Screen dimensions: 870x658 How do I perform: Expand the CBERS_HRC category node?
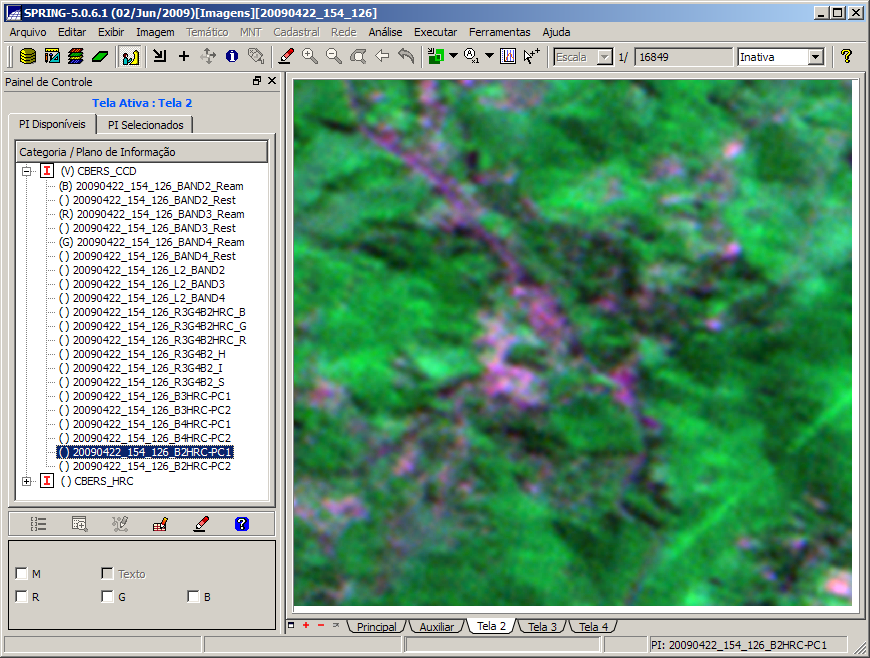pyautogui.click(x=26, y=481)
